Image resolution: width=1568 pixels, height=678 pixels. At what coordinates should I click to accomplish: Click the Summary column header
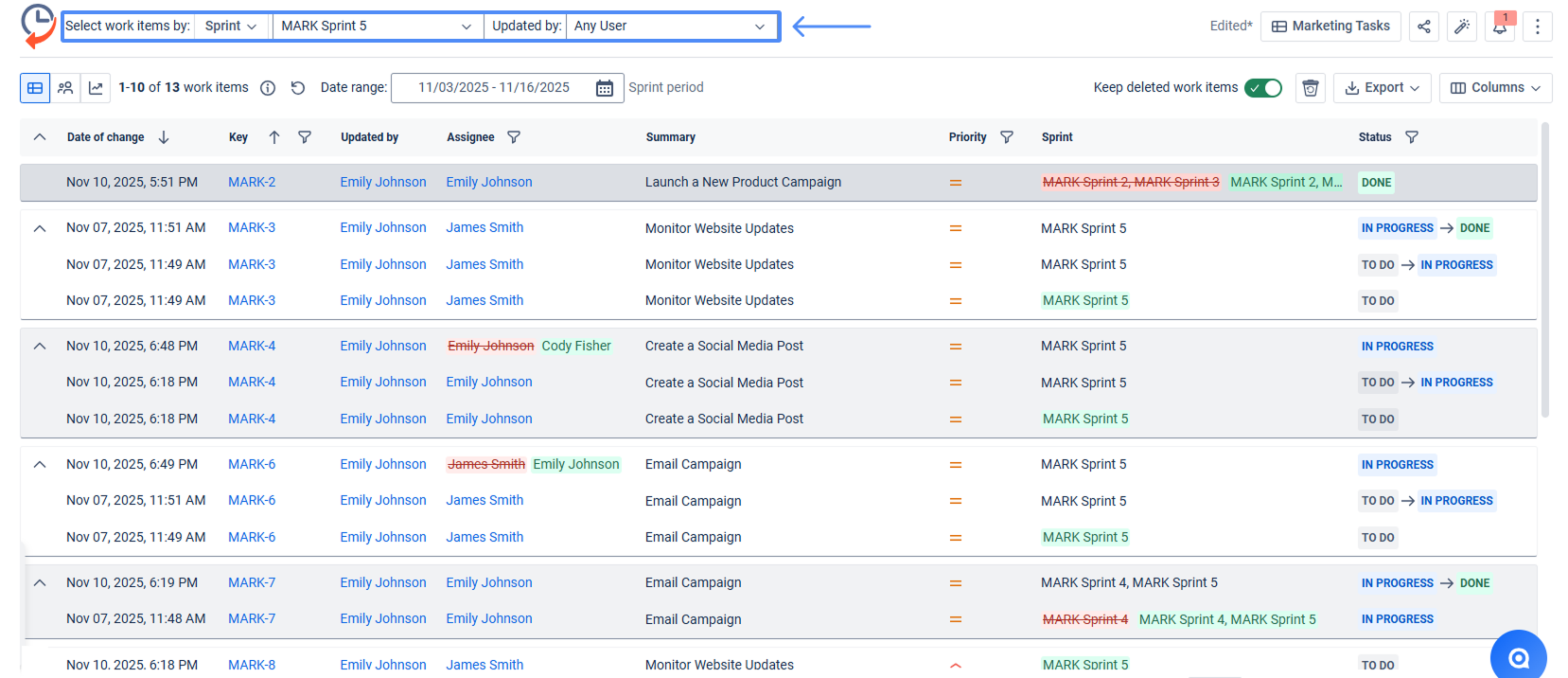[x=671, y=137]
